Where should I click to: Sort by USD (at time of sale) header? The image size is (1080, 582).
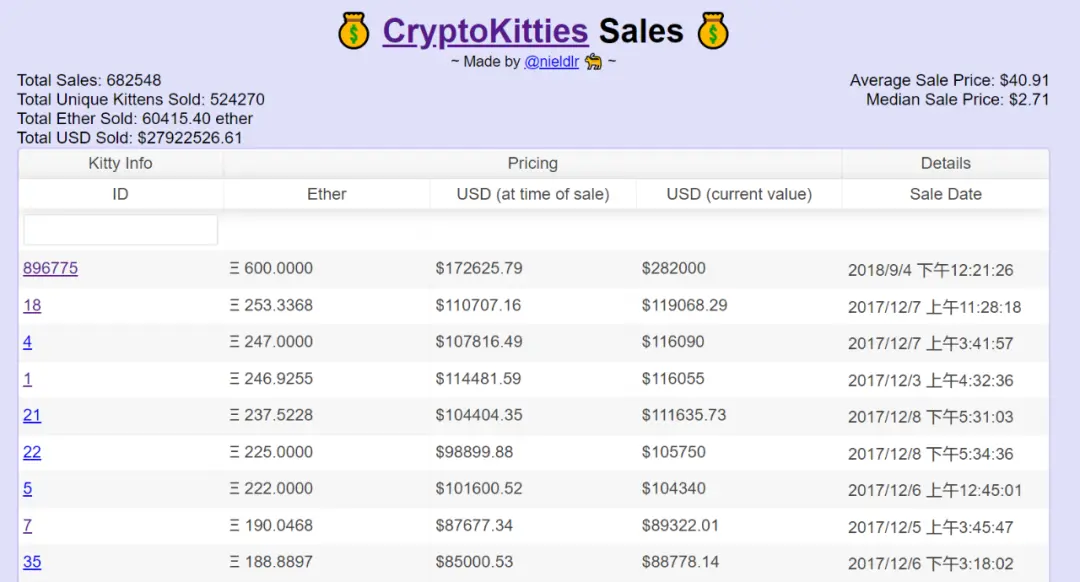pos(533,194)
